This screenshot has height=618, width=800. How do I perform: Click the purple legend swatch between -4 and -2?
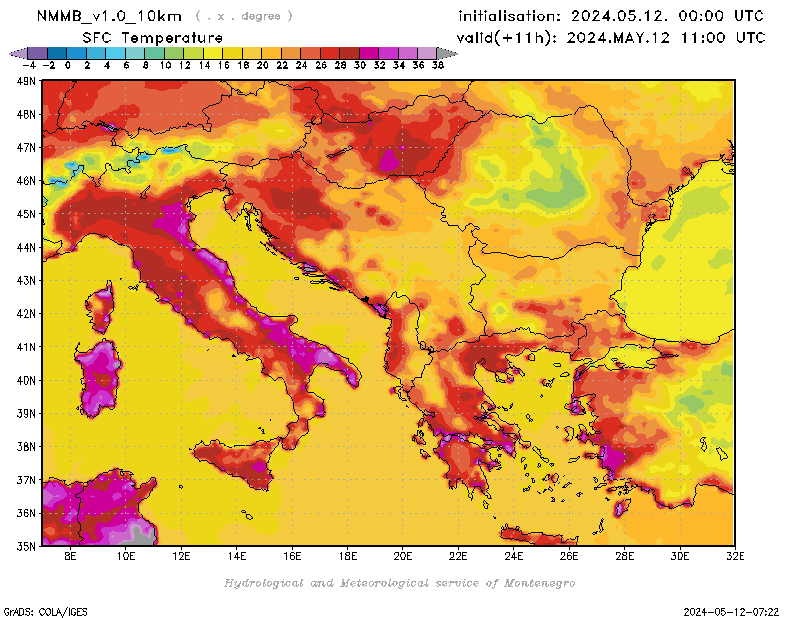(x=38, y=53)
